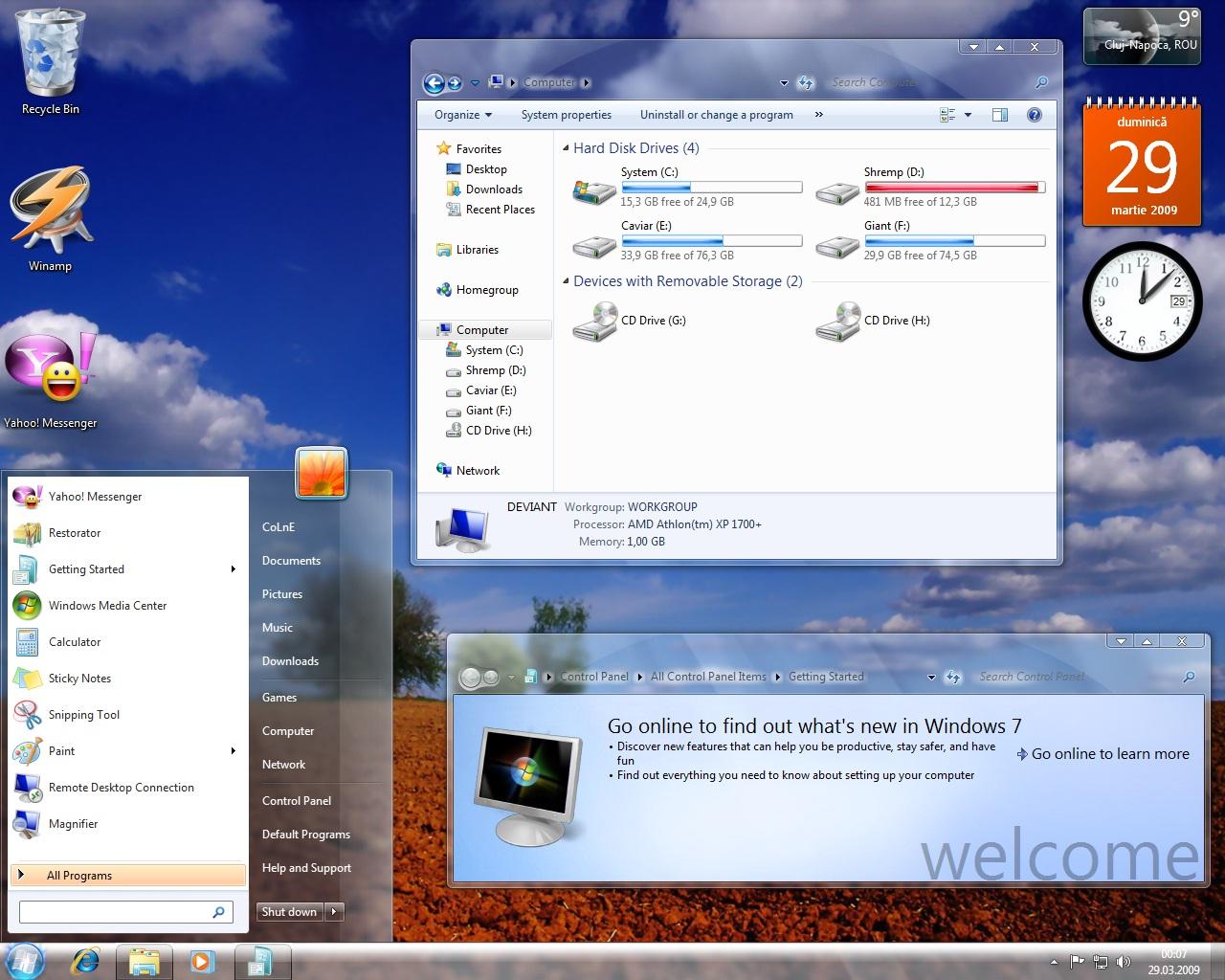Click the help icon in Computer window toolbar
Viewport: 1225px width, 980px height.
coord(1034,115)
